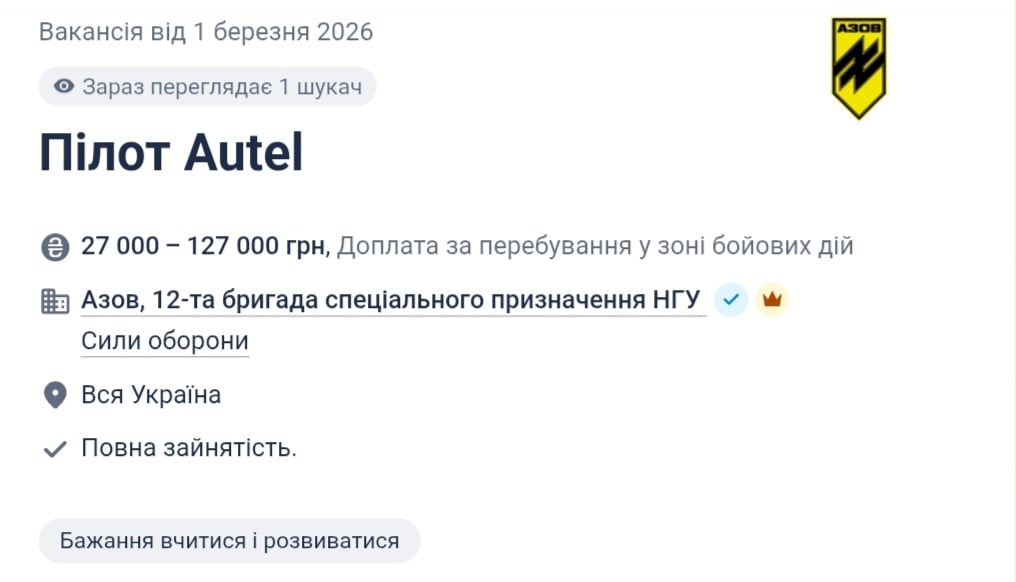Toggle the viewers indicator badge
The height and width of the screenshot is (582, 1016).
[x=207, y=86]
